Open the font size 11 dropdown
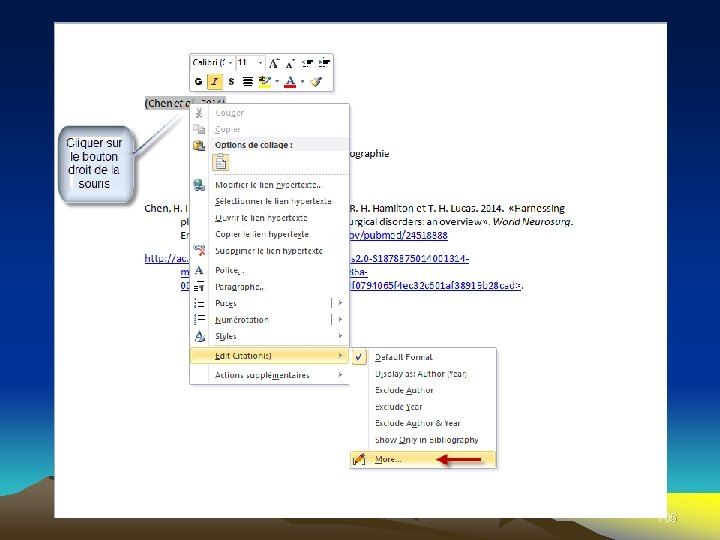This screenshot has width=720, height=540. [x=260, y=62]
